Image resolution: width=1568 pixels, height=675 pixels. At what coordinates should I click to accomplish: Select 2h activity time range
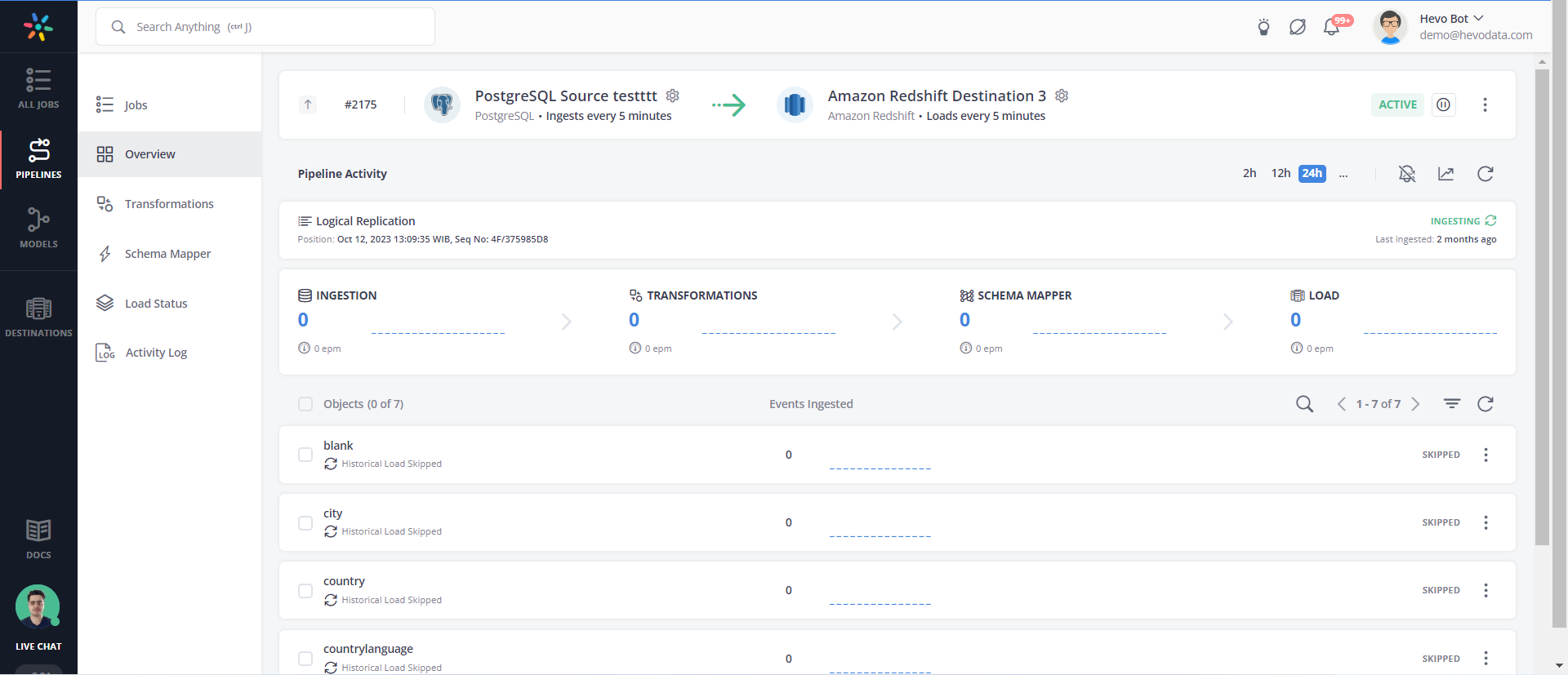click(x=1249, y=173)
